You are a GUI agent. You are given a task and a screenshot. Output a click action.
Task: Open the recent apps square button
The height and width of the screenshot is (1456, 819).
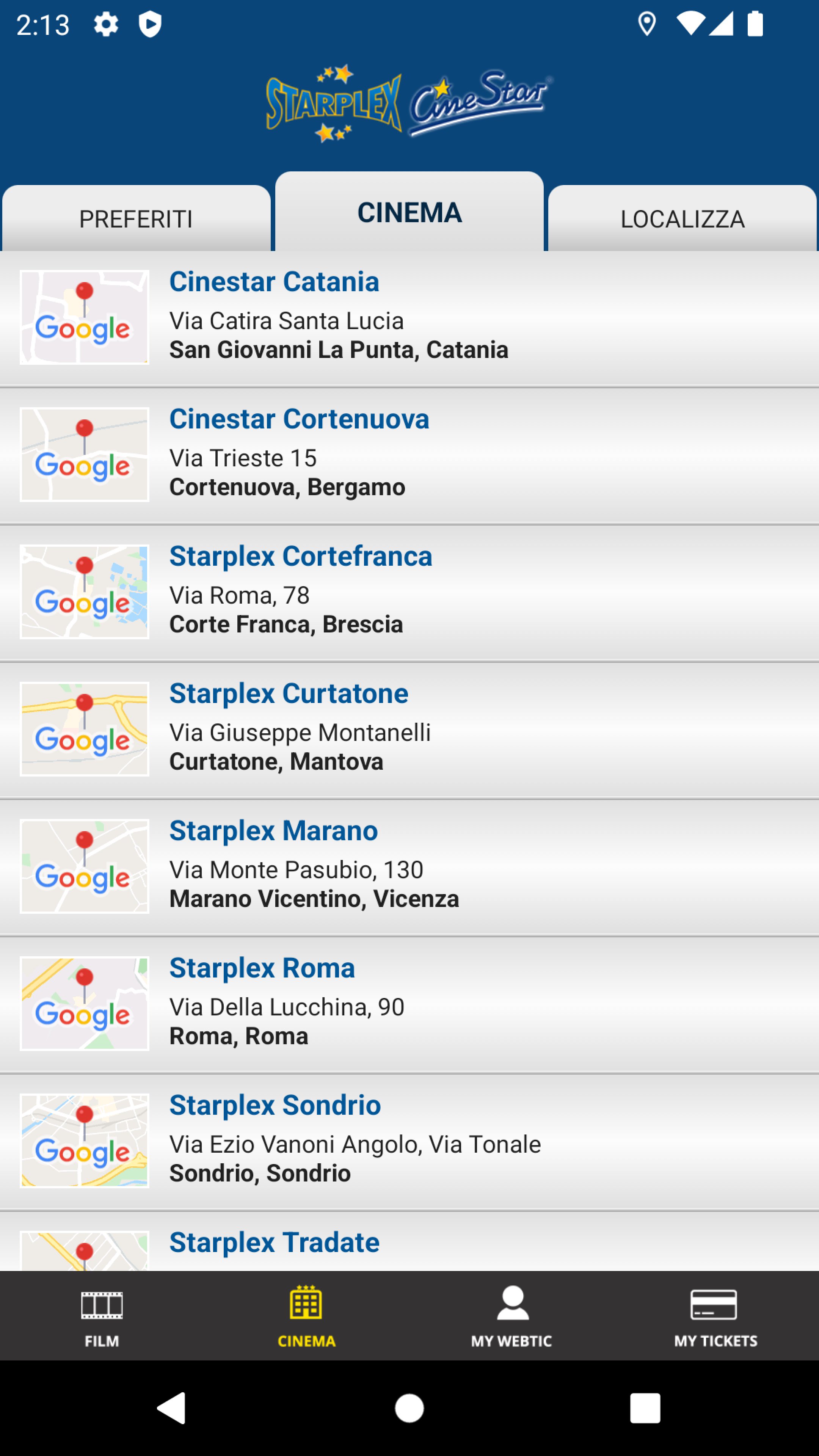(x=645, y=1407)
